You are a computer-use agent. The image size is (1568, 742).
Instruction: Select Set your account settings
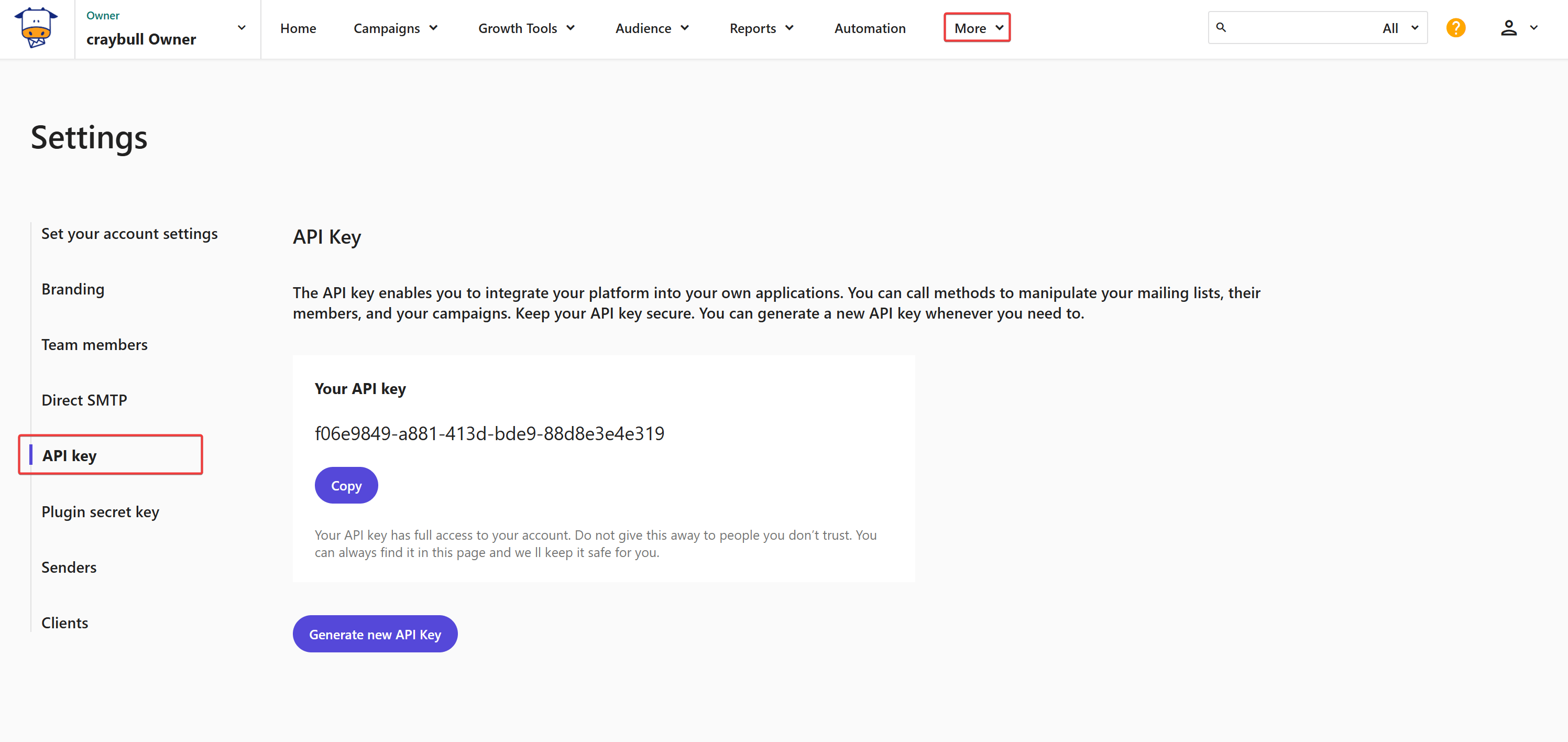click(x=129, y=234)
